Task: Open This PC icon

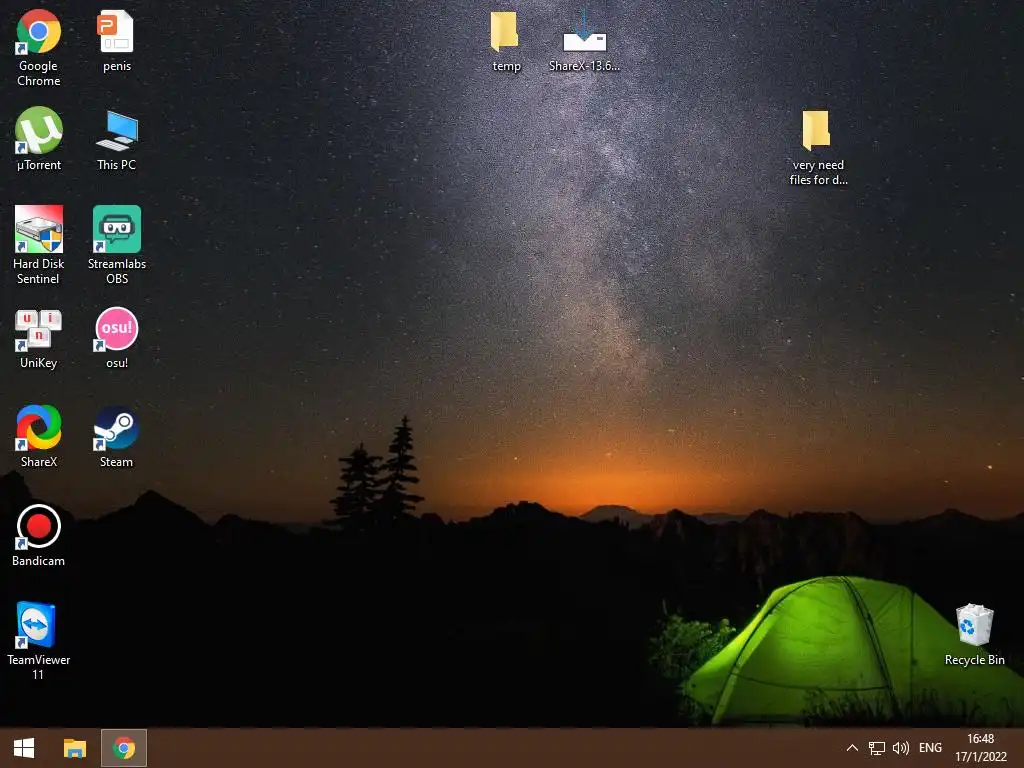Action: coord(117,140)
